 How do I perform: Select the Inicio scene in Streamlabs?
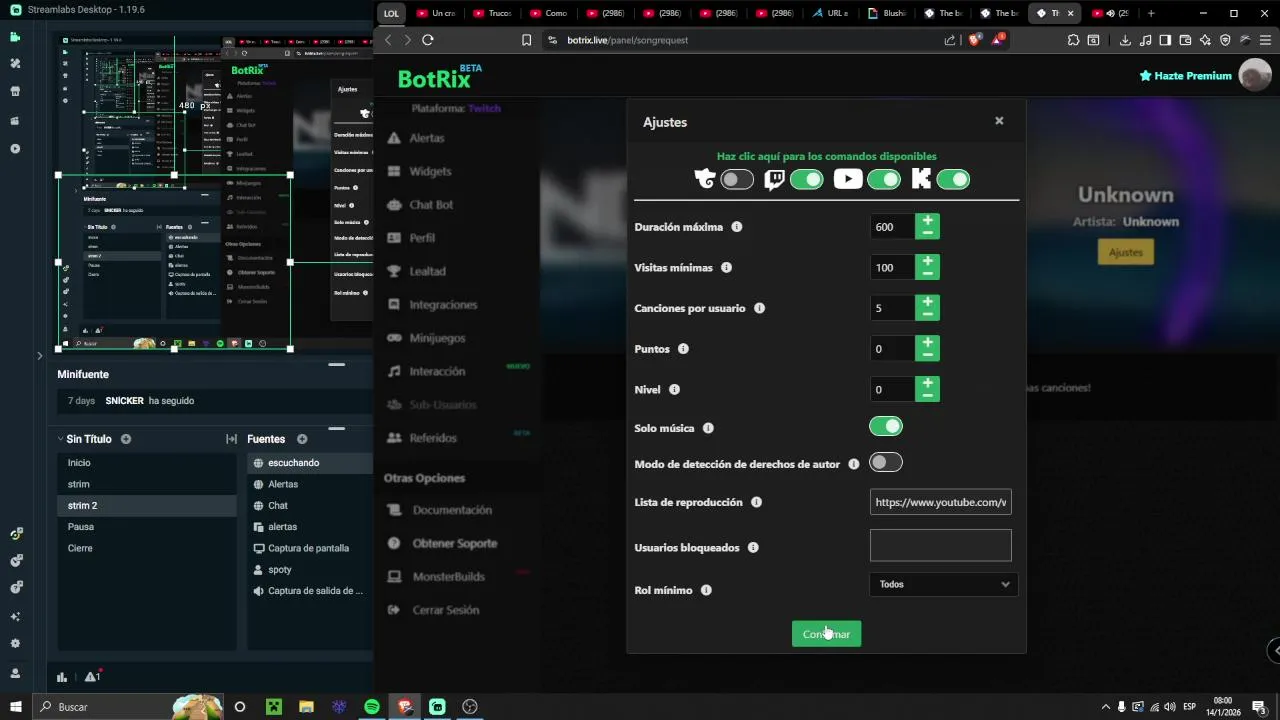[x=147, y=463]
